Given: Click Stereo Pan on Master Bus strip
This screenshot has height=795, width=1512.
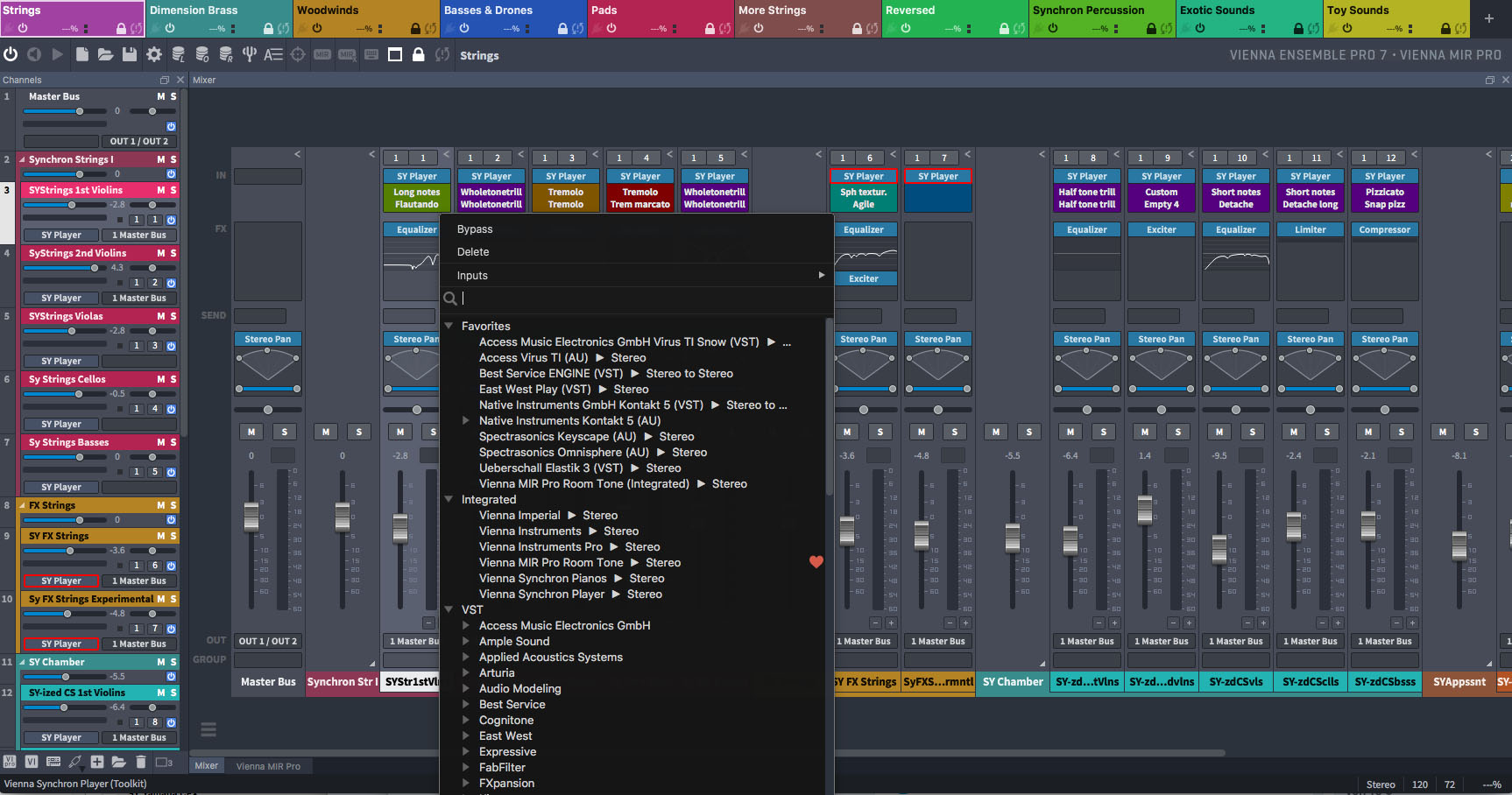Looking at the screenshot, I should 268,339.
